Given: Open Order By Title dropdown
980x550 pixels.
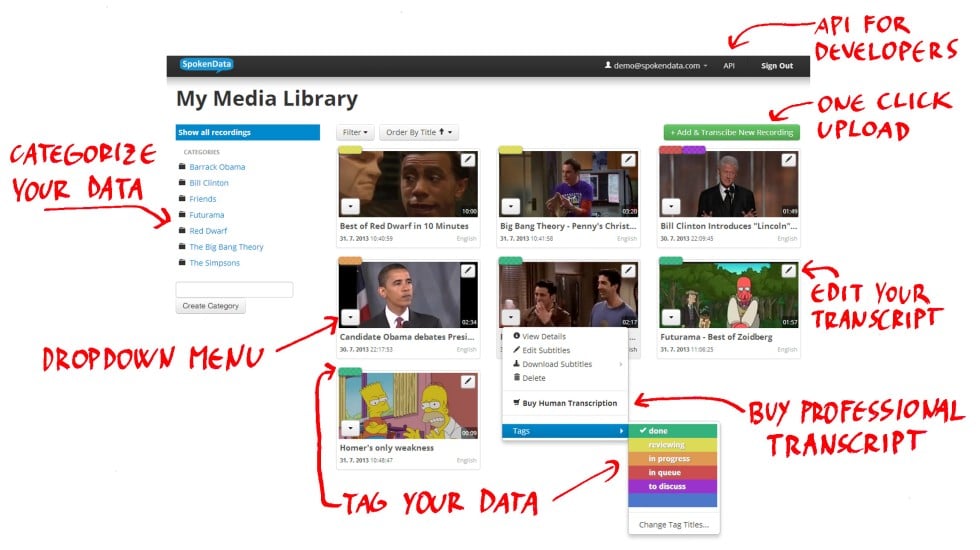Looking at the screenshot, I should pos(419,132).
